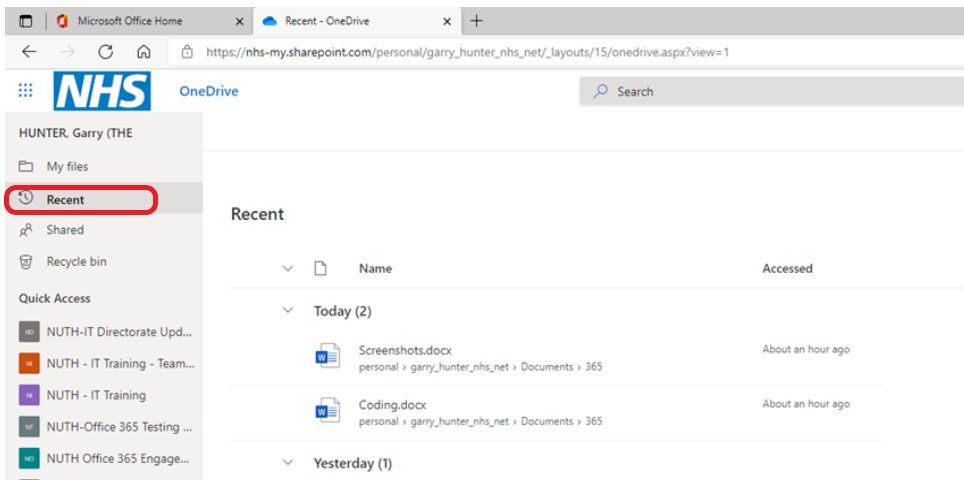Collapse all groups using header chevron
This screenshot has width=964, height=480.
(x=288, y=269)
